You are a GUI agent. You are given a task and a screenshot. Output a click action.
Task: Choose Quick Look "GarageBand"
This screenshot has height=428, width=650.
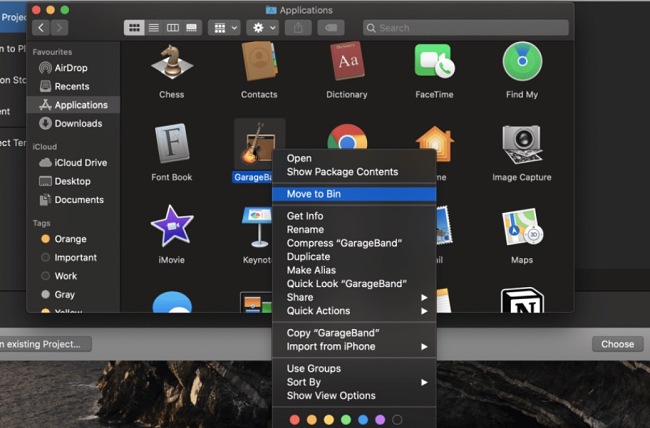coord(354,284)
